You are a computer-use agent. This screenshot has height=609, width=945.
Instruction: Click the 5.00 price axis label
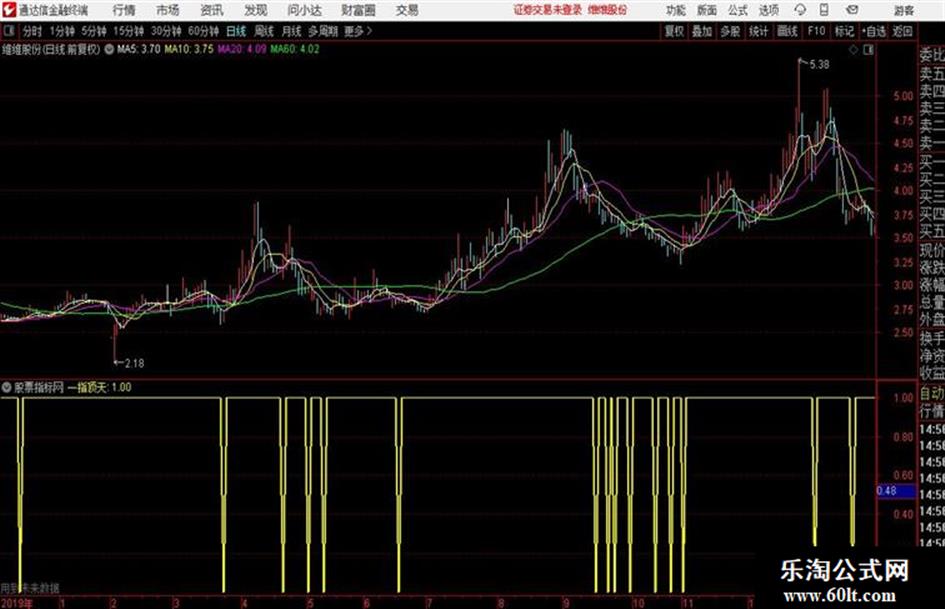point(903,95)
